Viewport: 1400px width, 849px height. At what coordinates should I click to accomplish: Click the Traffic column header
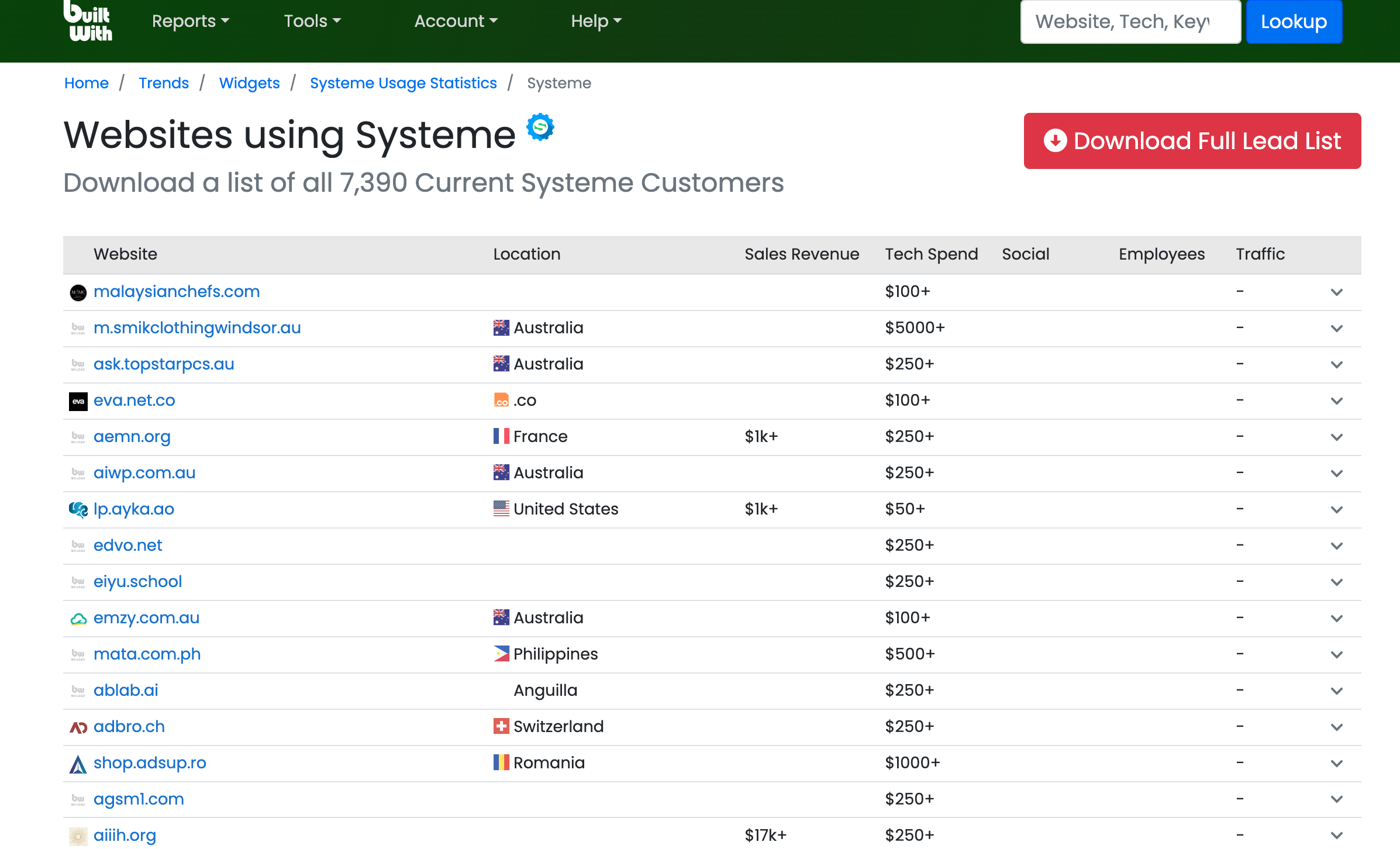coord(1260,254)
